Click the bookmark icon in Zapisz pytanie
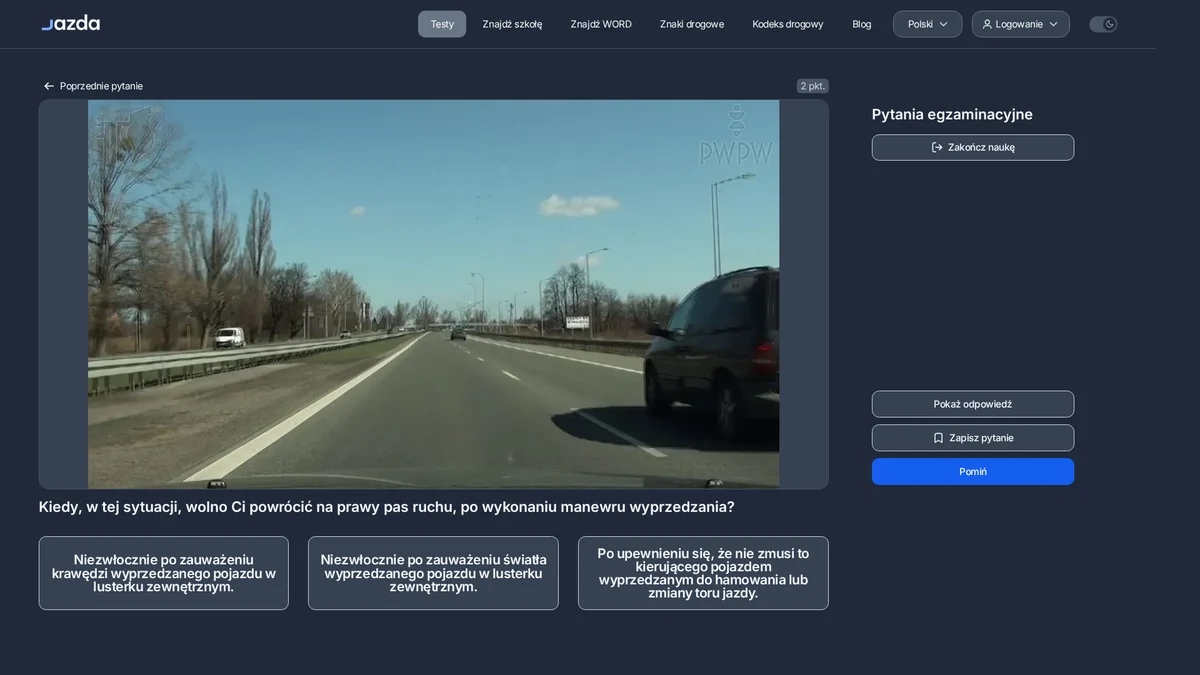This screenshot has width=1200, height=675. click(x=938, y=438)
